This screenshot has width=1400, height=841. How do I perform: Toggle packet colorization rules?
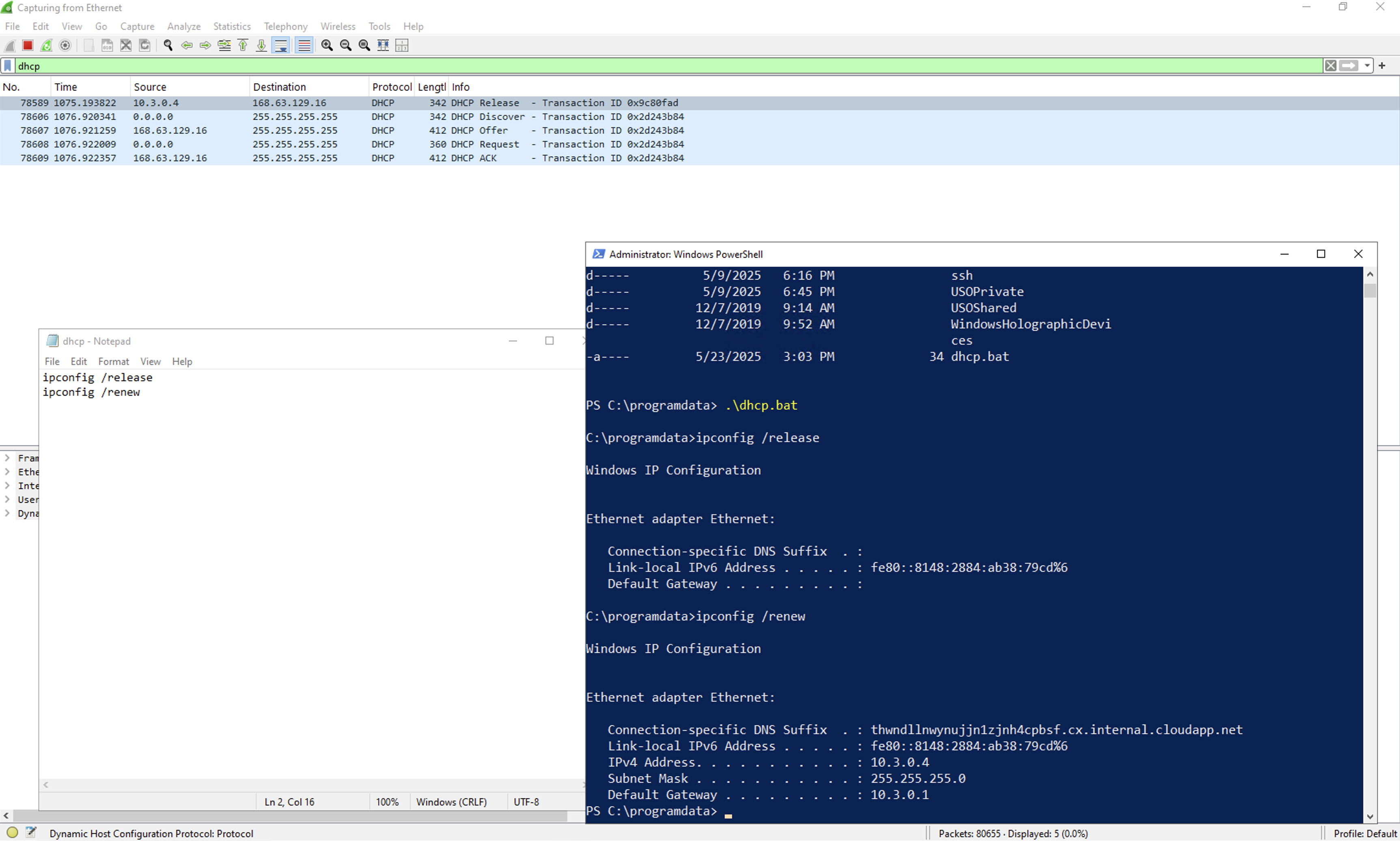tap(304, 45)
